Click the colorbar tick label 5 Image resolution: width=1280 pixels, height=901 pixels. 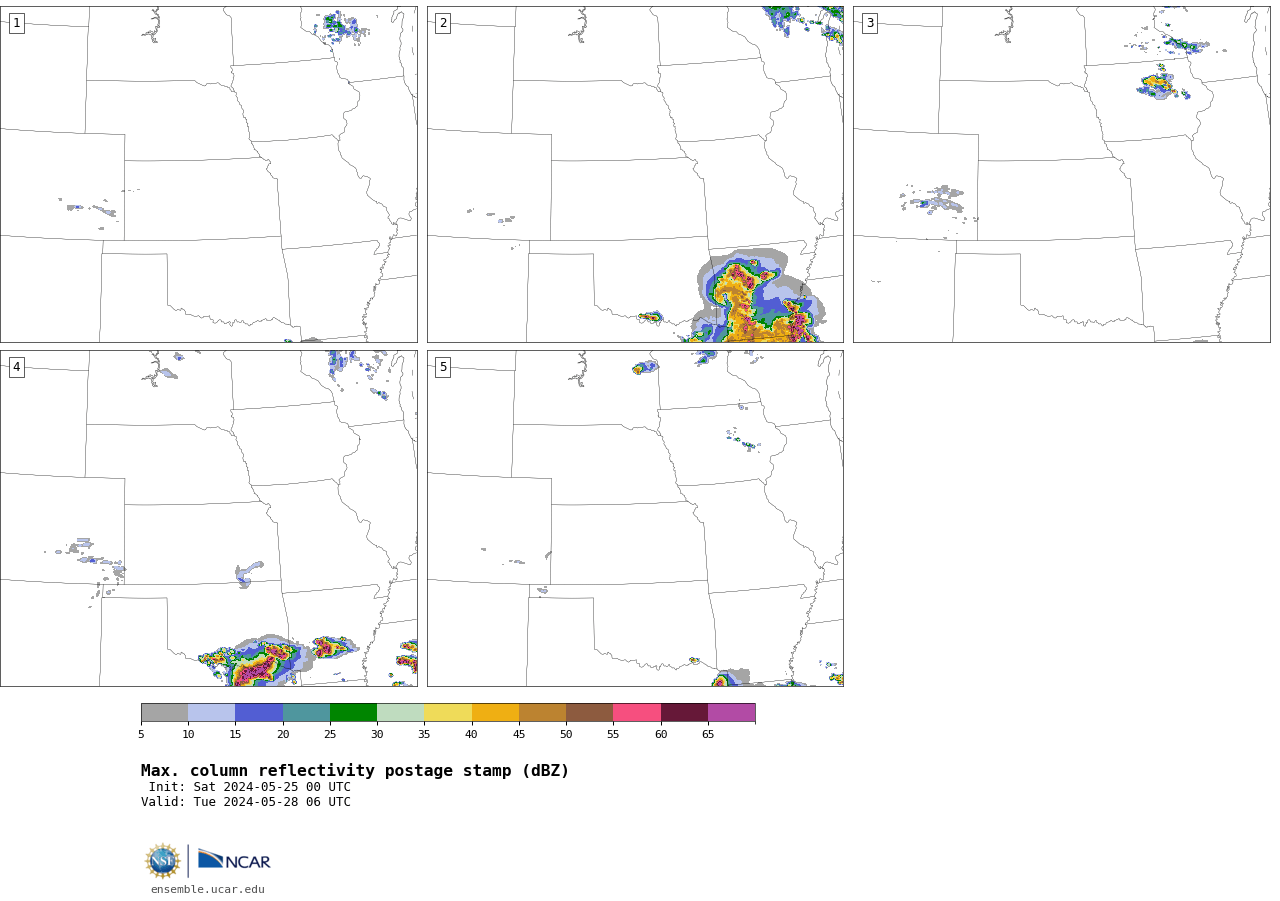pyautogui.click(x=141, y=734)
